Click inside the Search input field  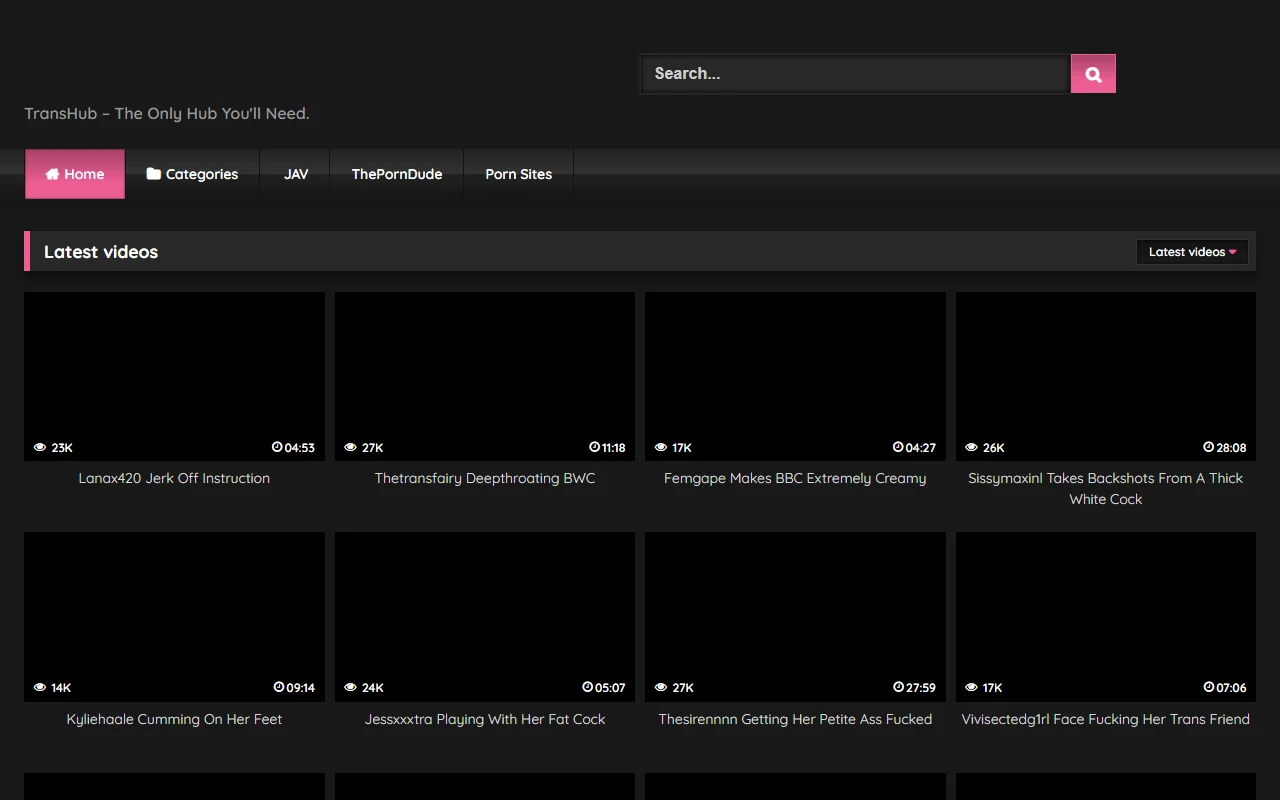tap(855, 73)
